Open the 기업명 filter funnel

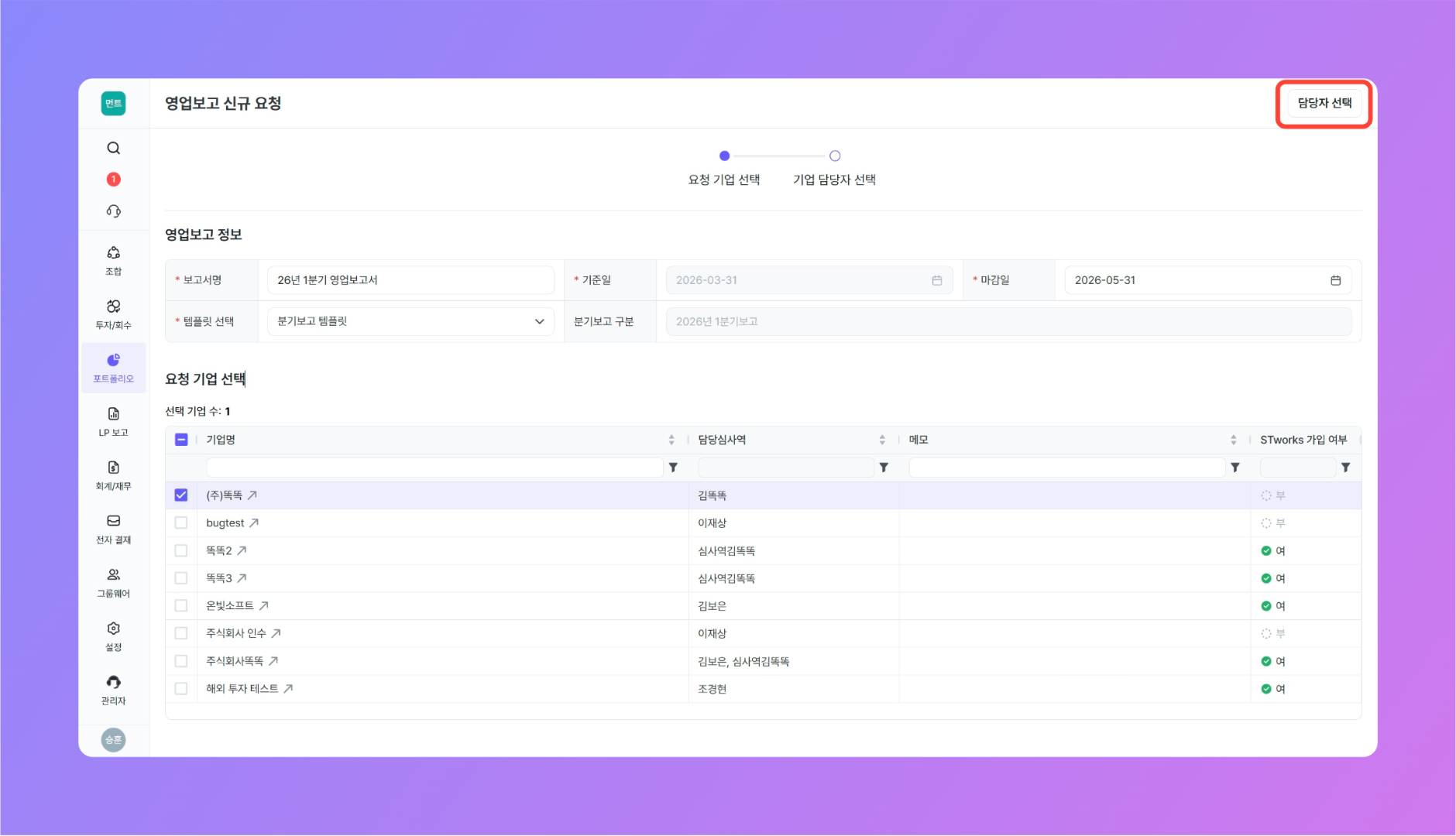(674, 468)
